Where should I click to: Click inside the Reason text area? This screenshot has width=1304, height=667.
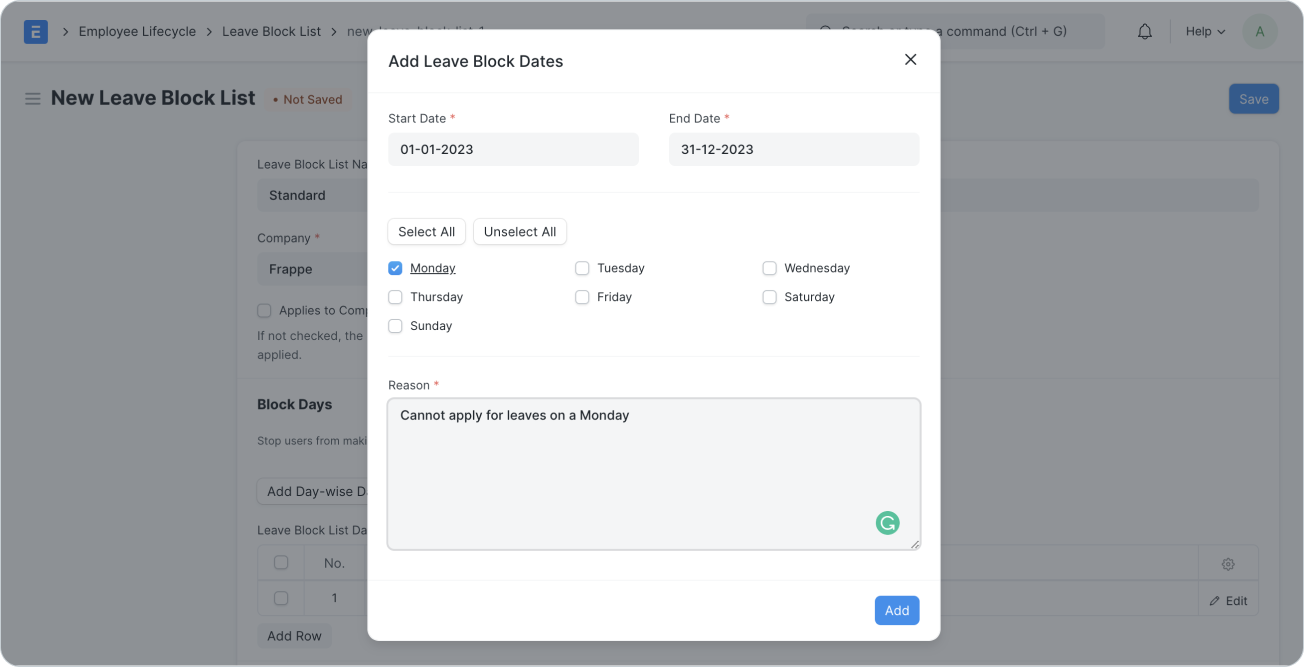[x=654, y=474]
